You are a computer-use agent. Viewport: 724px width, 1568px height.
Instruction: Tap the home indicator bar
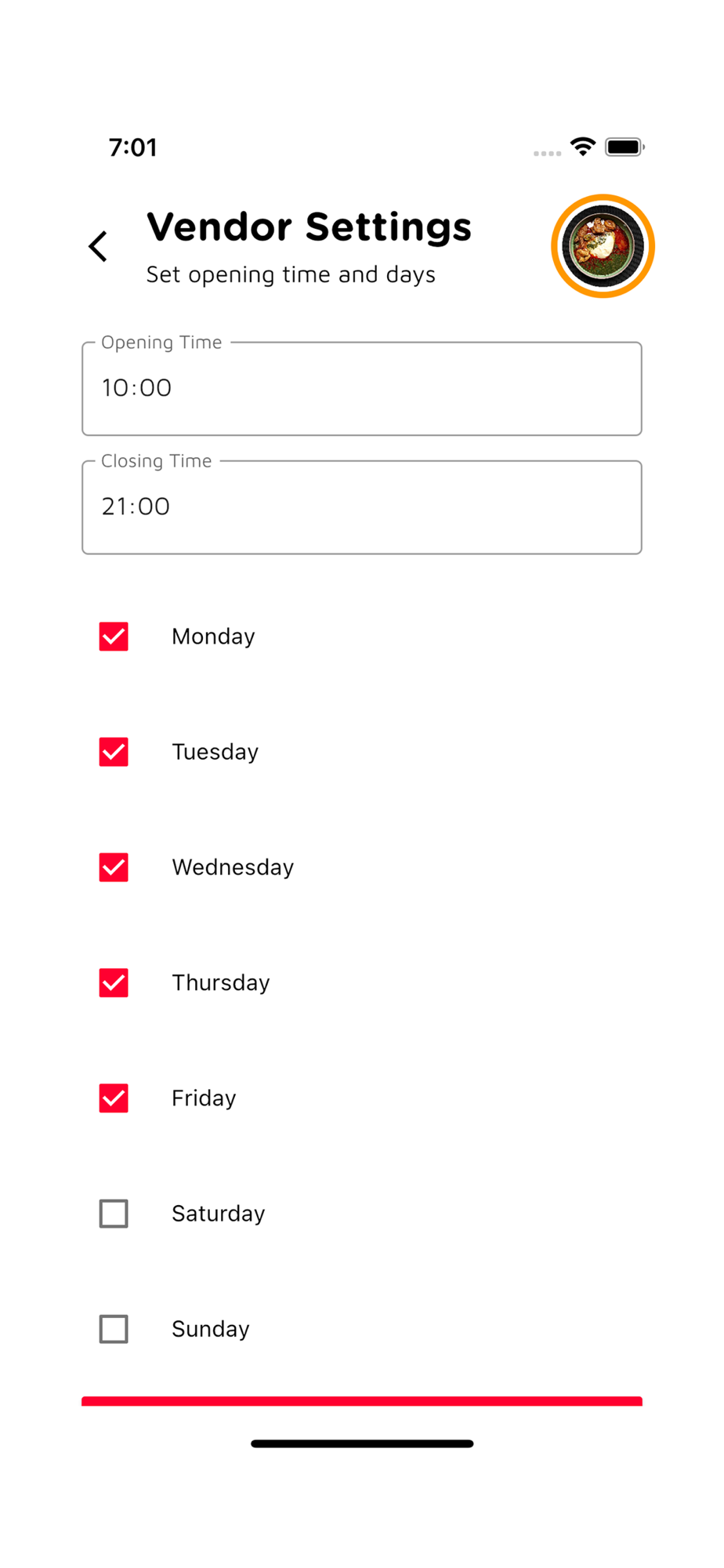[x=362, y=1443]
